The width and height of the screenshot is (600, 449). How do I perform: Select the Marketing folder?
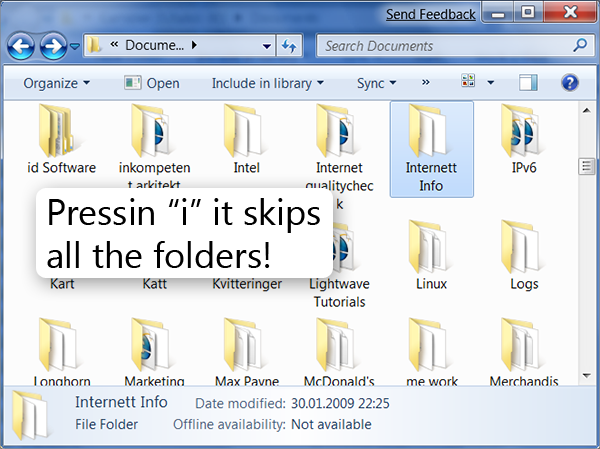click(154, 351)
